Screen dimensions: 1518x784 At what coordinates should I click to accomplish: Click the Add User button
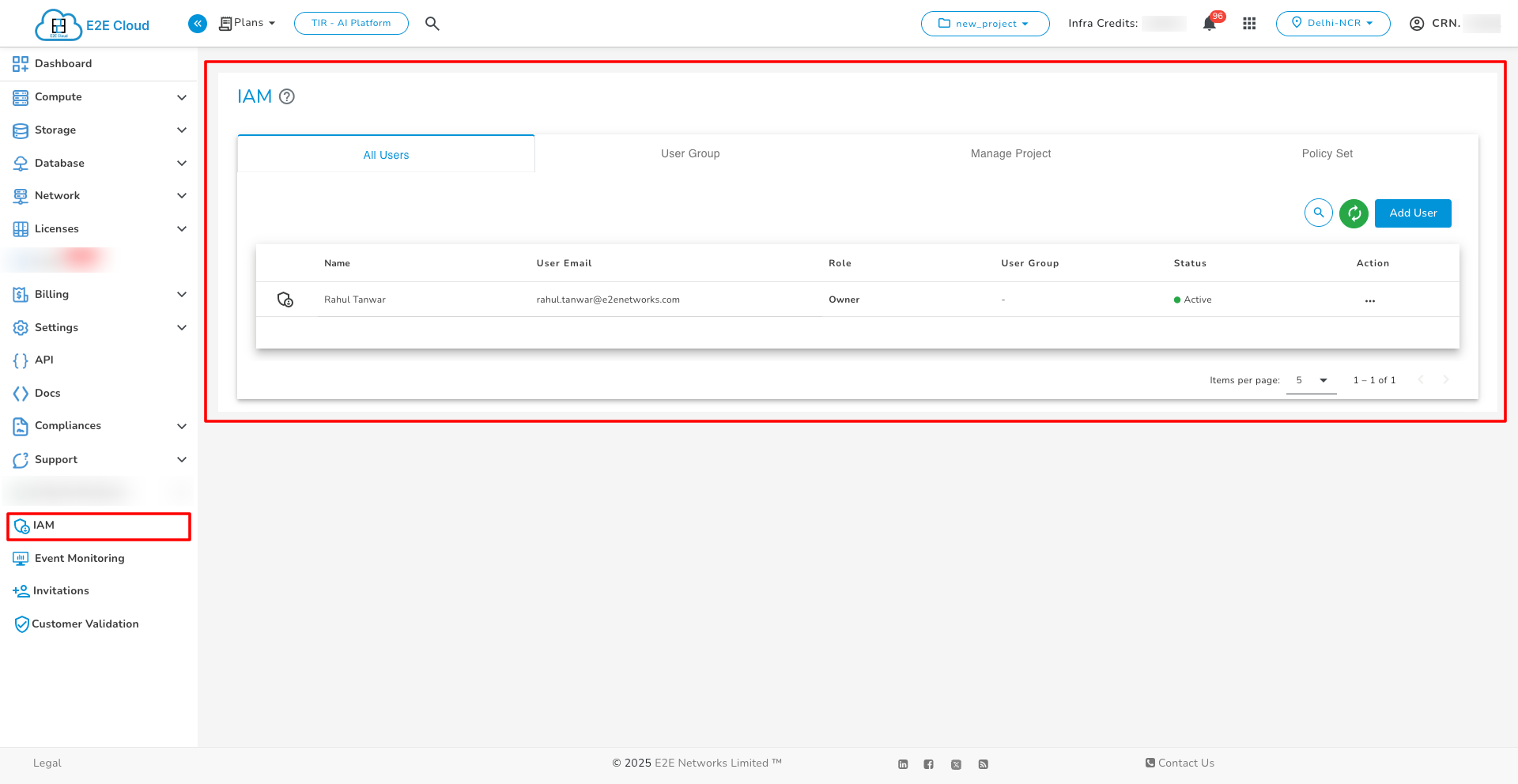coord(1412,213)
